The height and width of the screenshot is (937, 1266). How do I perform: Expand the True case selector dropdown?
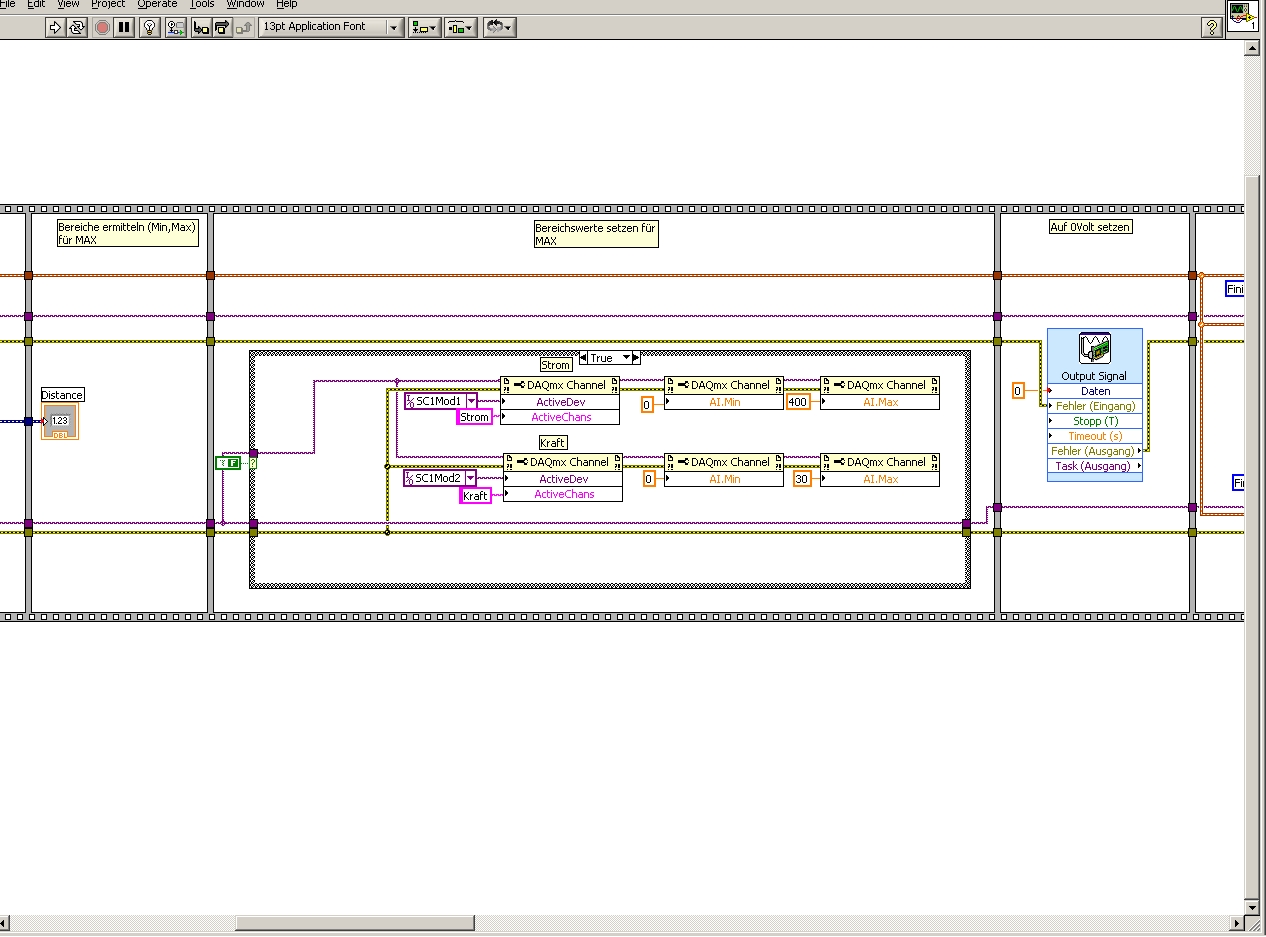click(x=627, y=358)
